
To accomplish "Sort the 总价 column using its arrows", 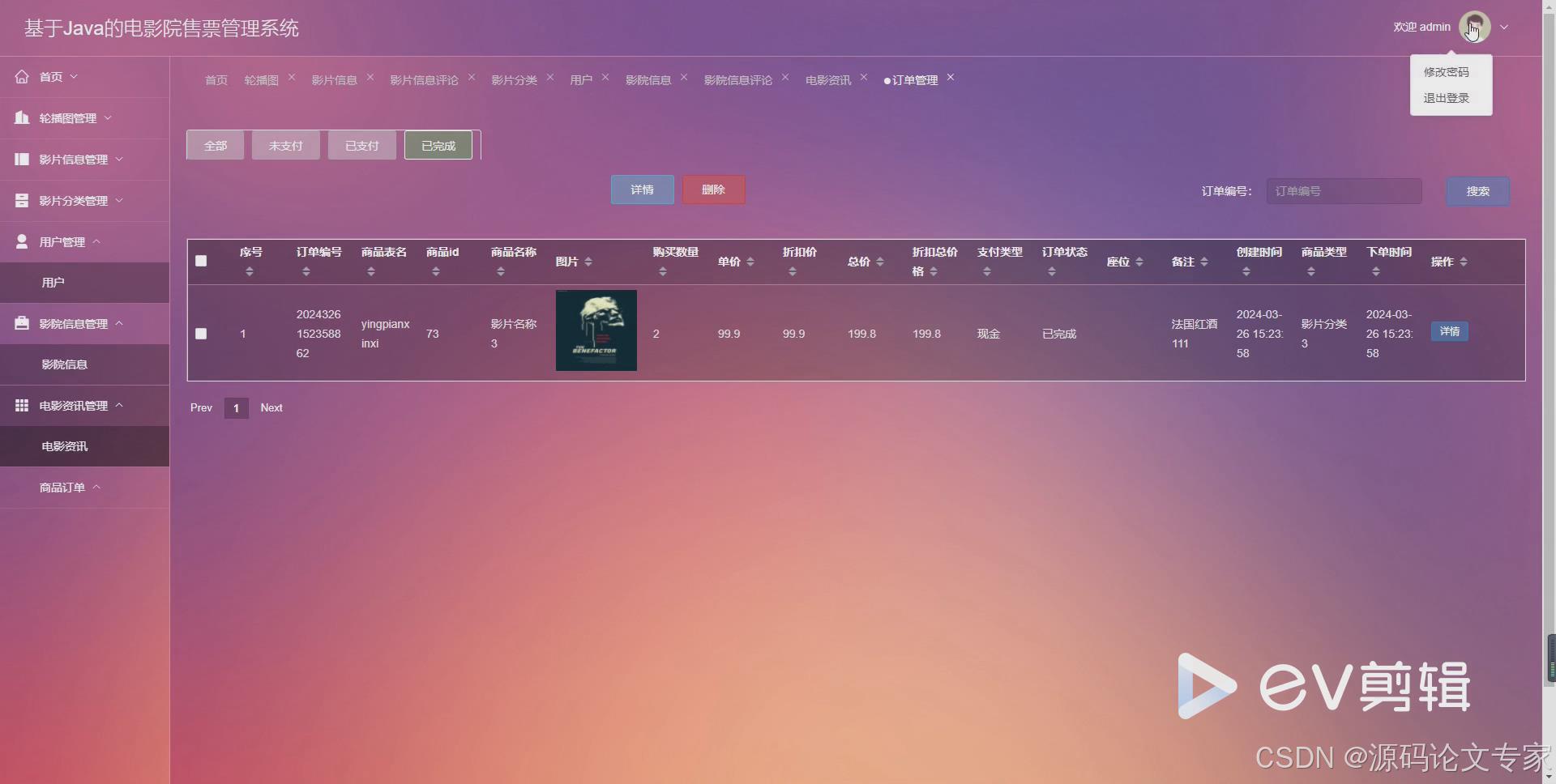I will 880,262.
